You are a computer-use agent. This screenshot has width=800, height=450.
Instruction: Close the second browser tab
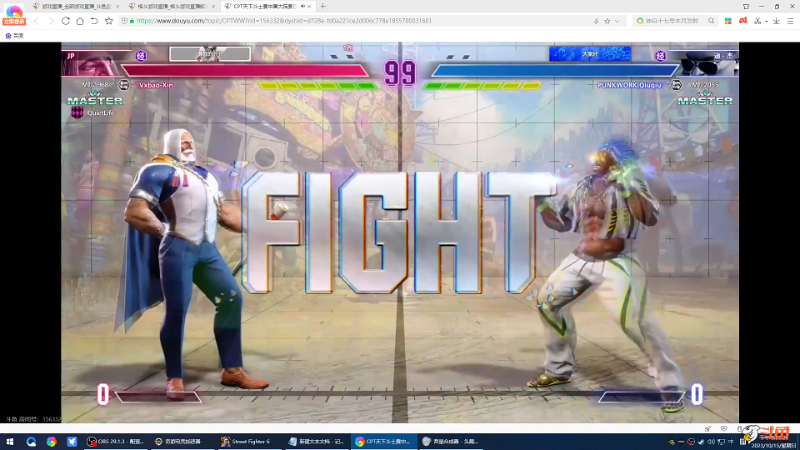(x=213, y=6)
